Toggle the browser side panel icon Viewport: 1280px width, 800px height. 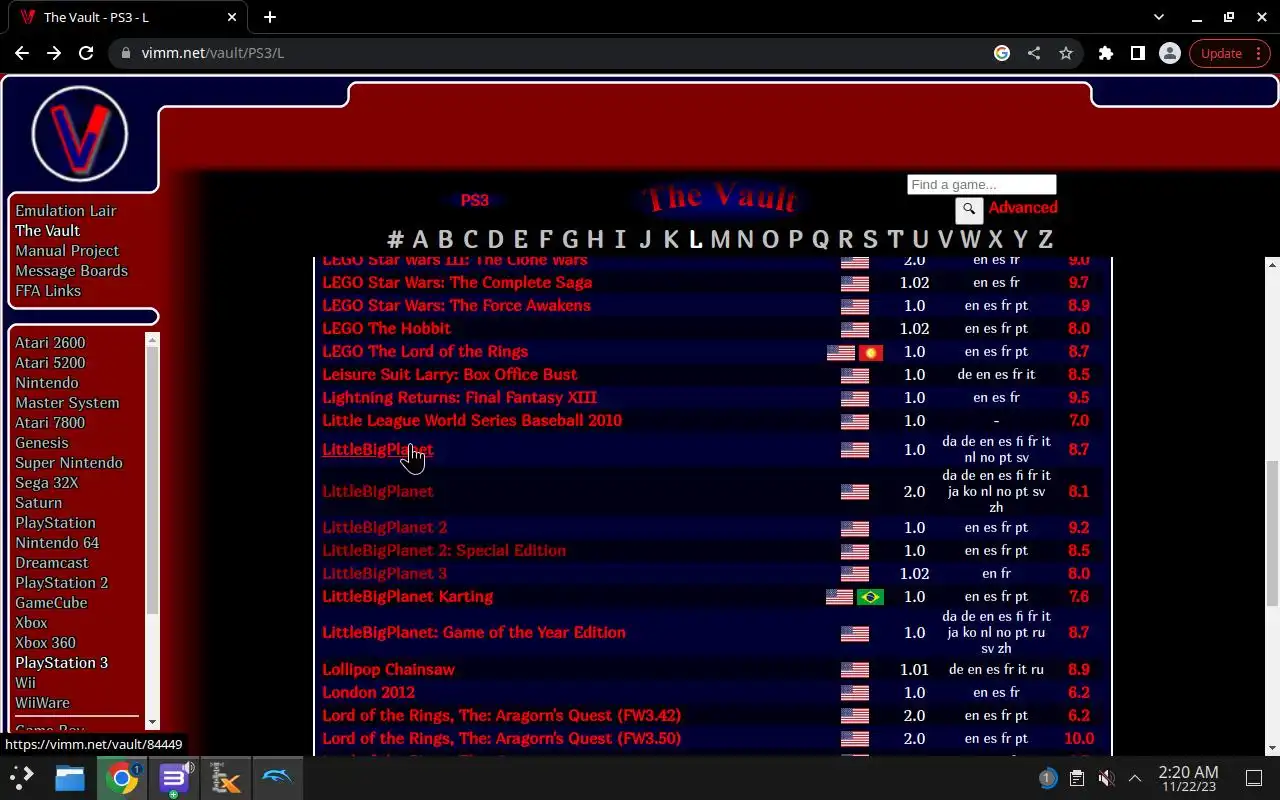pos(1137,53)
